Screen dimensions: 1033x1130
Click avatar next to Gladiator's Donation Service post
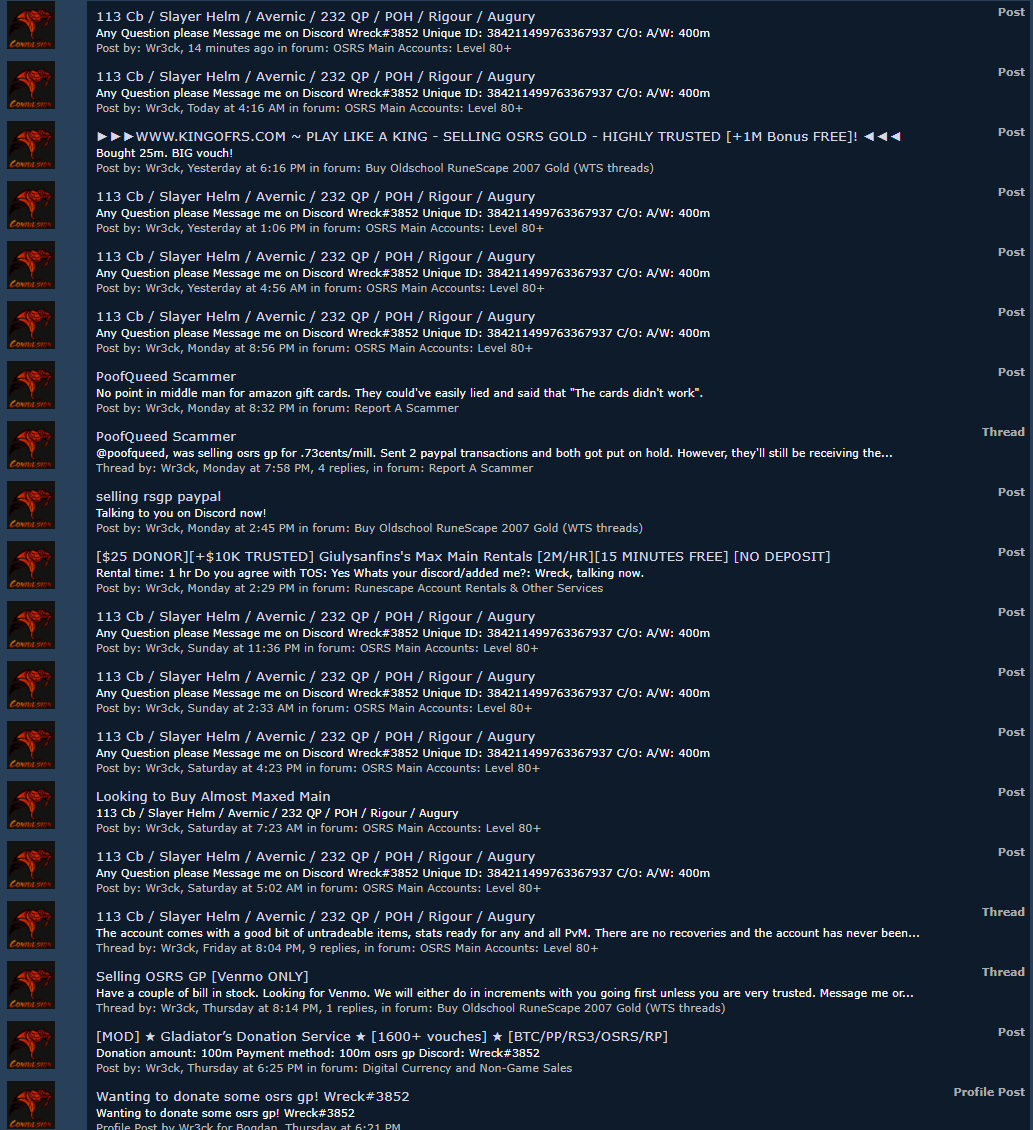pos(31,1045)
